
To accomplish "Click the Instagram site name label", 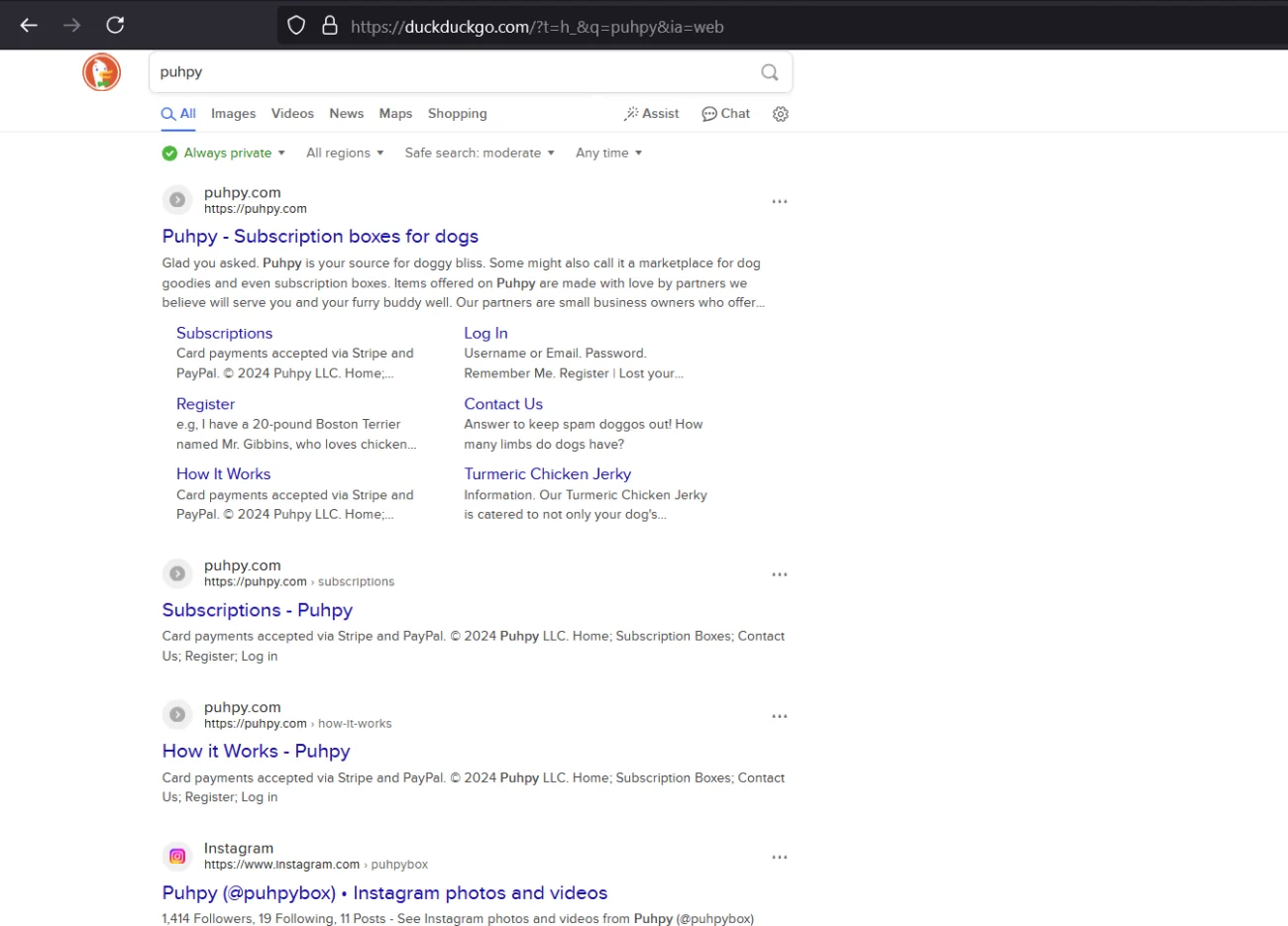I will point(239,848).
